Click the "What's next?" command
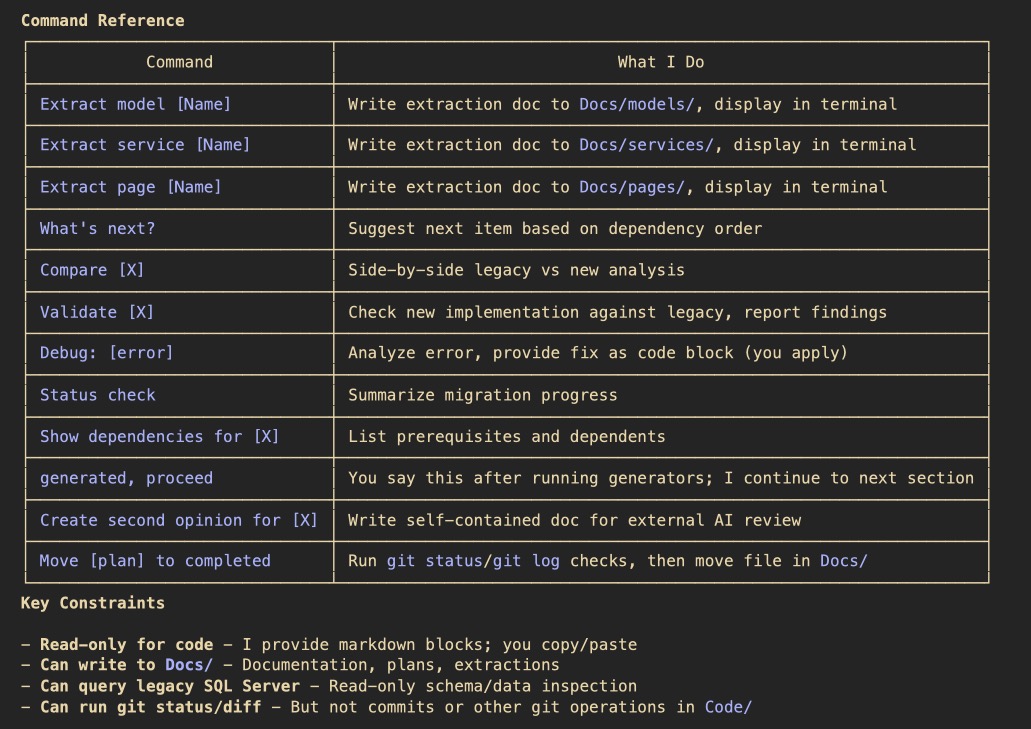Image resolution: width=1031 pixels, height=729 pixels. 97,228
